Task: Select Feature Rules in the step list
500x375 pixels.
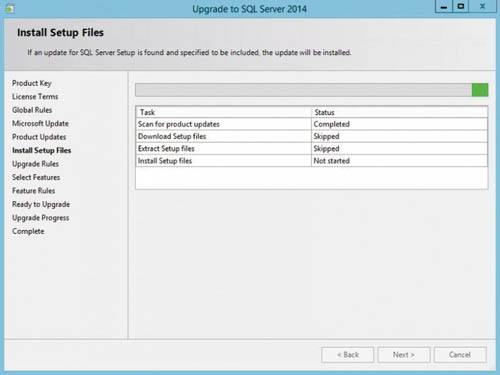Action: tap(34, 191)
